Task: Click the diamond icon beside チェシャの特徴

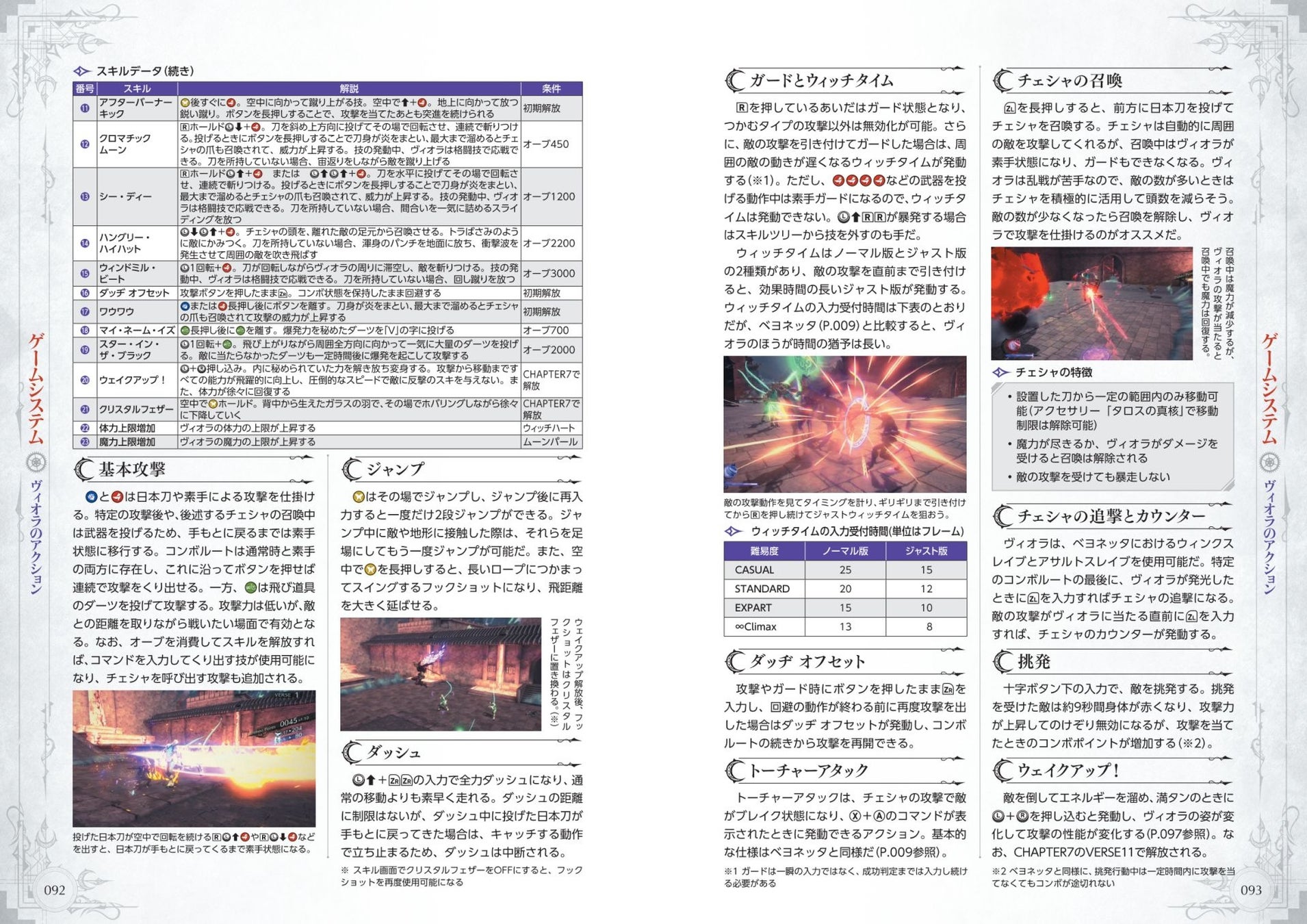Action: 1001,372
